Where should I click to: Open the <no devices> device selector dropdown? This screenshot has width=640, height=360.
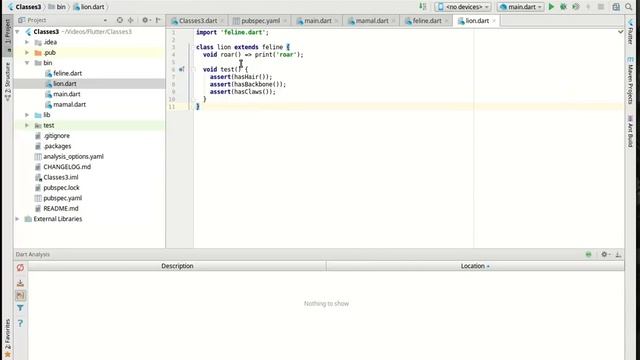pos(463,7)
